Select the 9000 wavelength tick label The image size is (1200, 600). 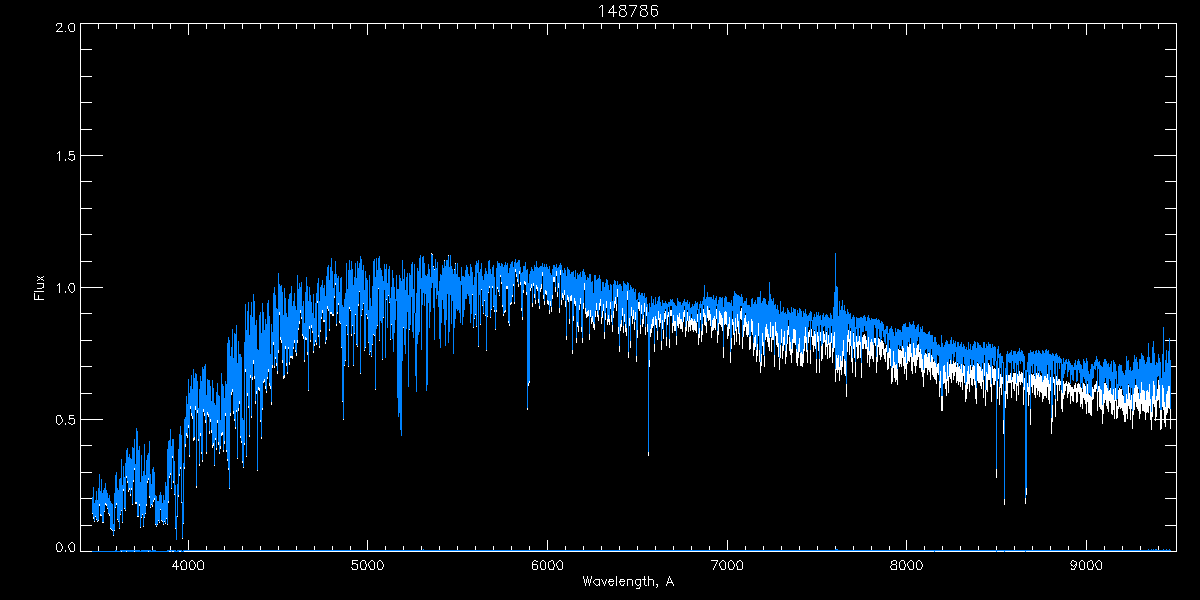1086,564
